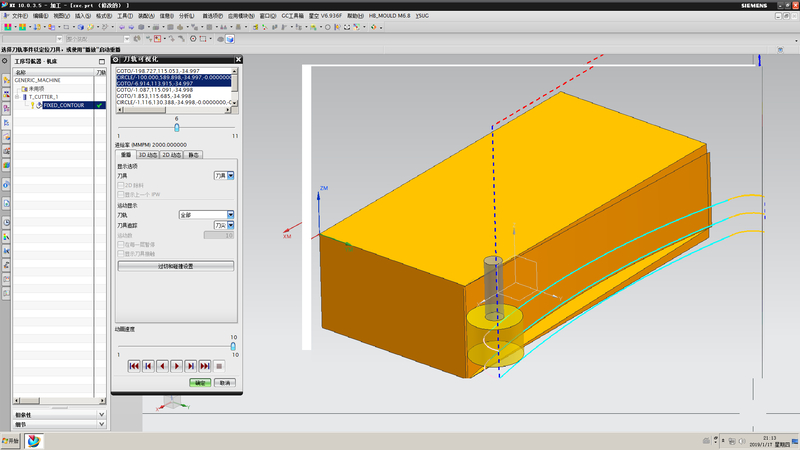Open the 插入 Insert menu
Image resolution: width=800 pixels, height=450 pixels.
(x=83, y=16)
